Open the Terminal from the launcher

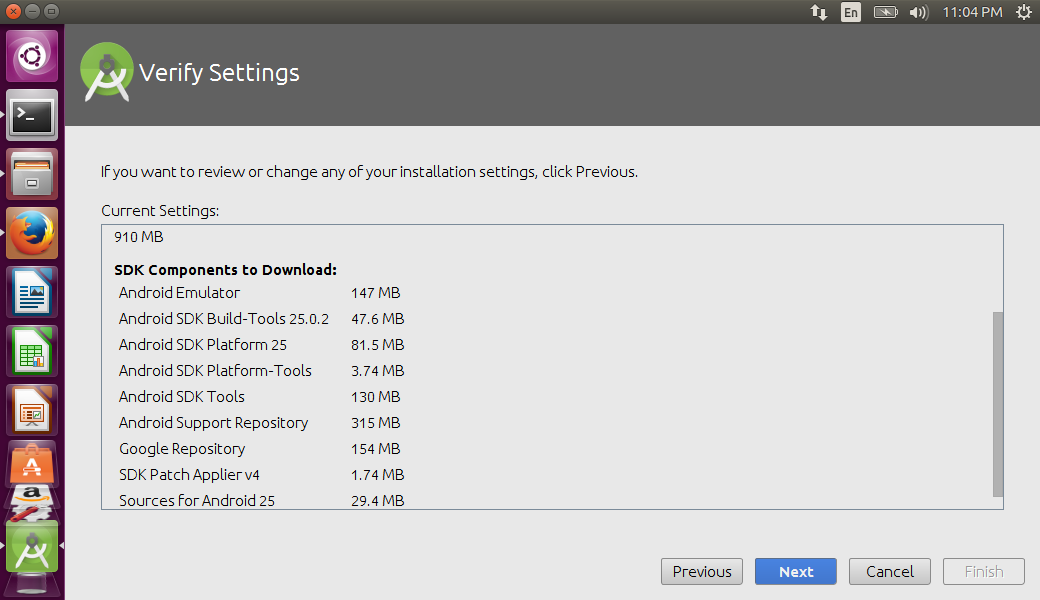pos(32,115)
